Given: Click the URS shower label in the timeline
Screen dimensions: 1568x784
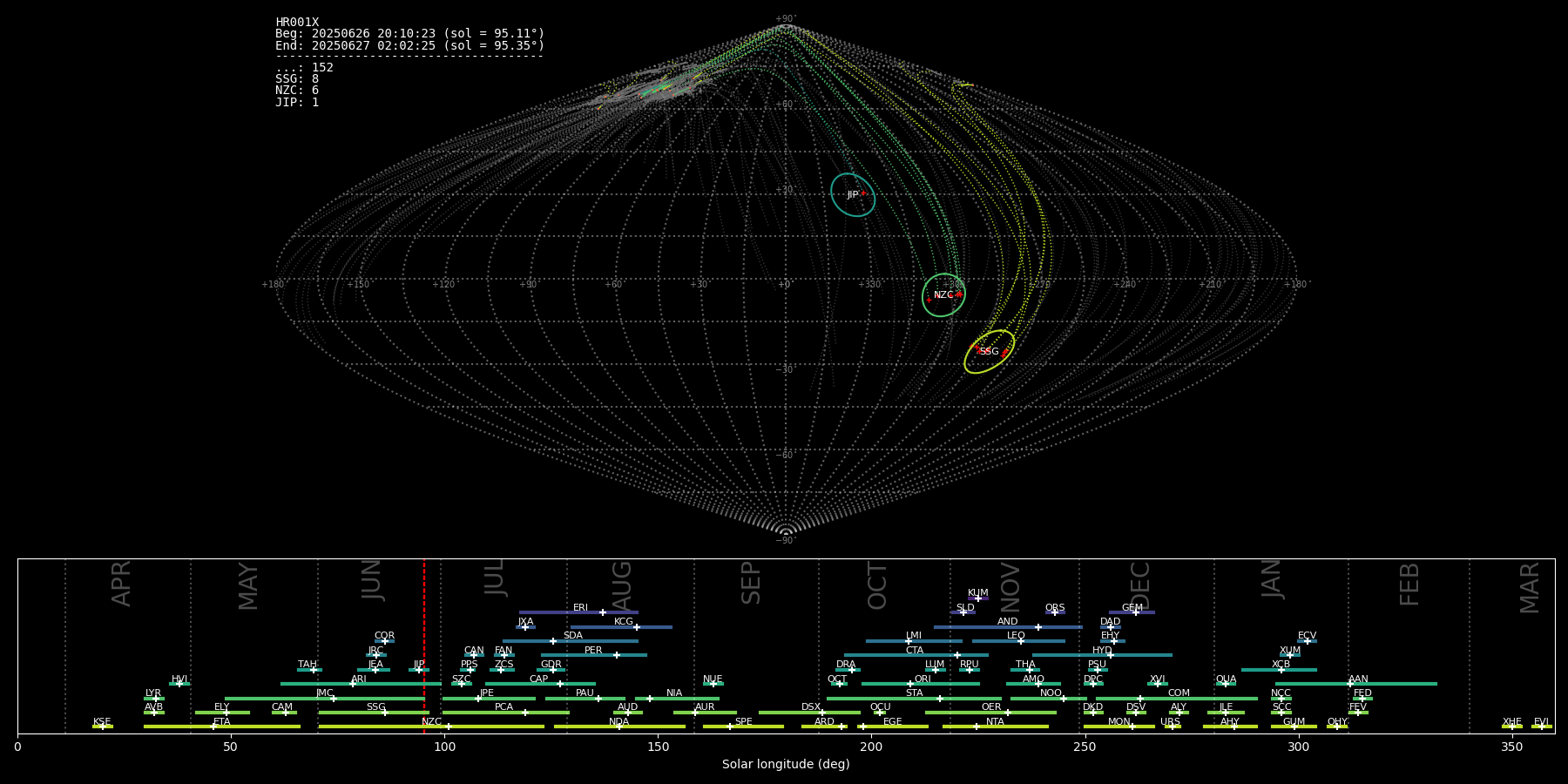Looking at the screenshot, I should [1170, 722].
